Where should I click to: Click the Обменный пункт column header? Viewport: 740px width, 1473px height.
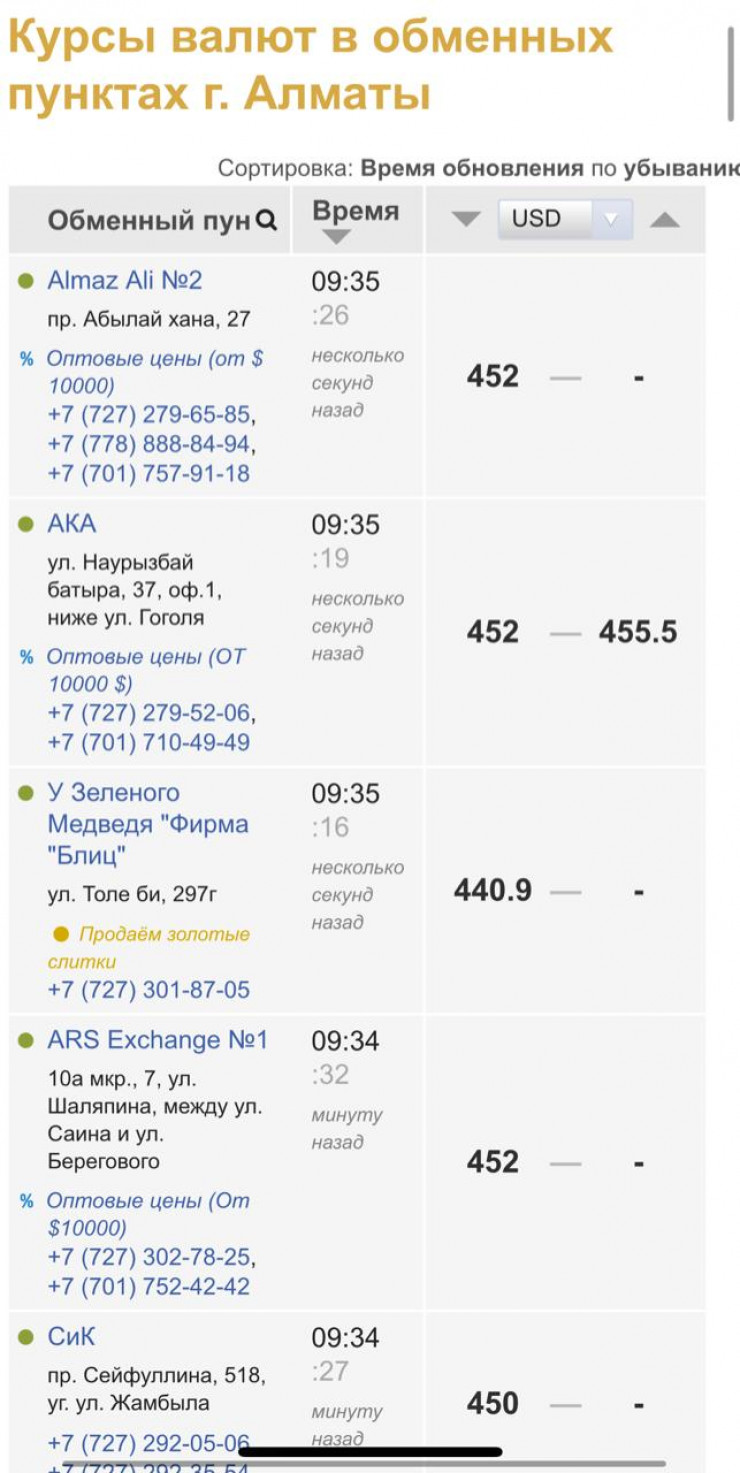tap(148, 221)
